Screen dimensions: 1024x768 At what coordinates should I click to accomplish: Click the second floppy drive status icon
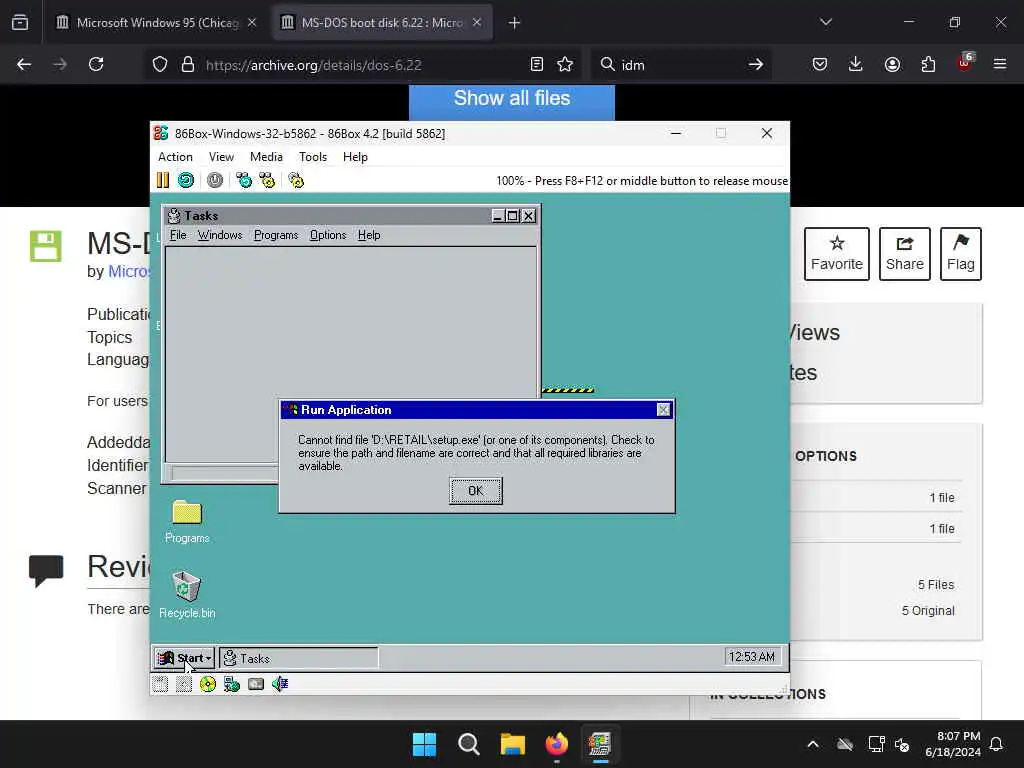184,684
